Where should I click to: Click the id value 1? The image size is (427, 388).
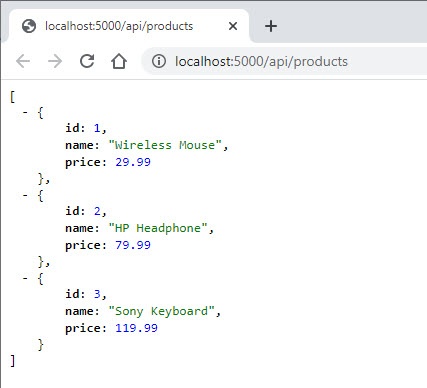[x=97, y=128]
